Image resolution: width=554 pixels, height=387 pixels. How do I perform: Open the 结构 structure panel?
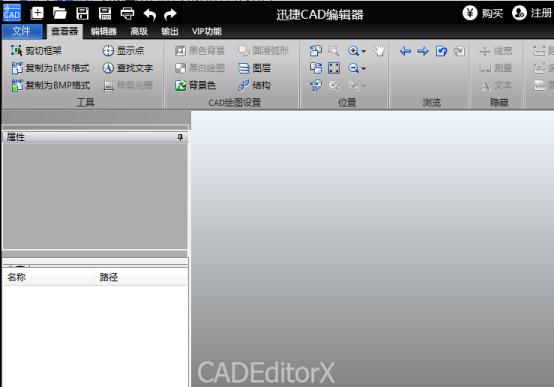tap(254, 85)
